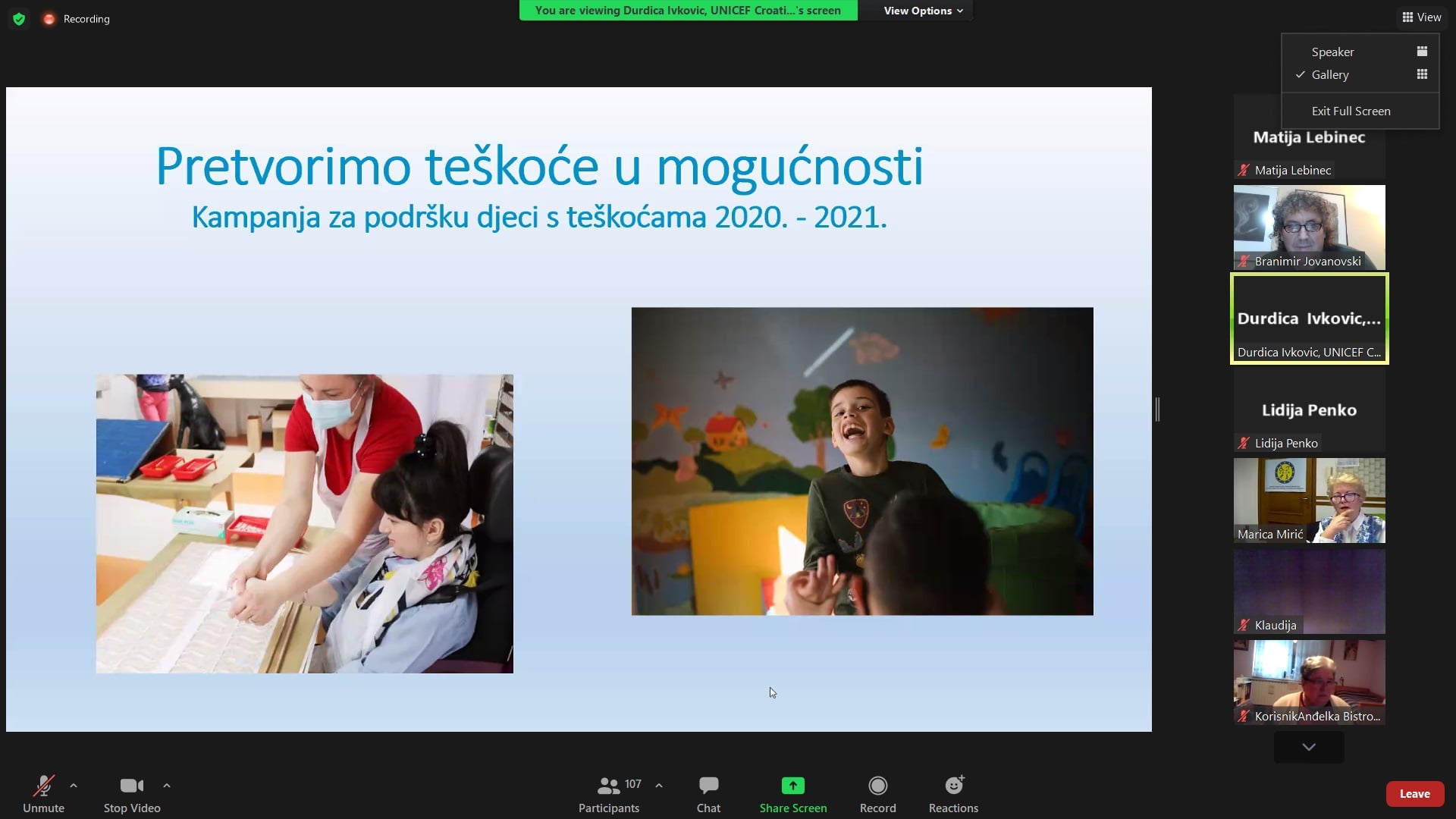Click the Speaker view layout icon

1422,52
